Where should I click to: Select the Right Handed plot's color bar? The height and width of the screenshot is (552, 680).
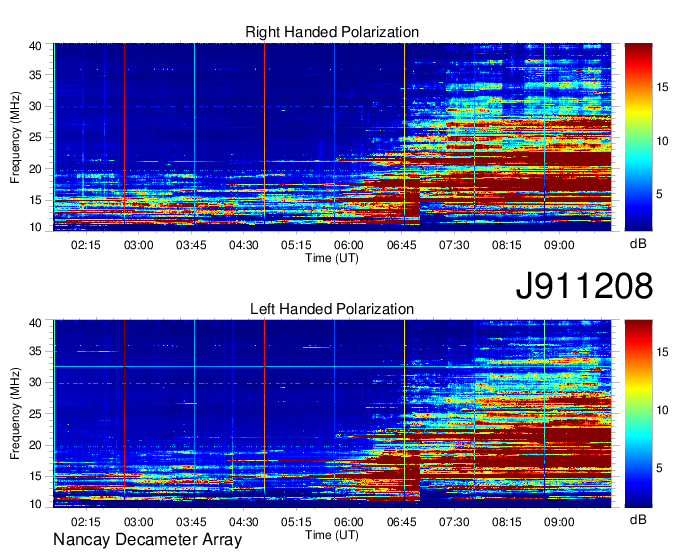638,137
